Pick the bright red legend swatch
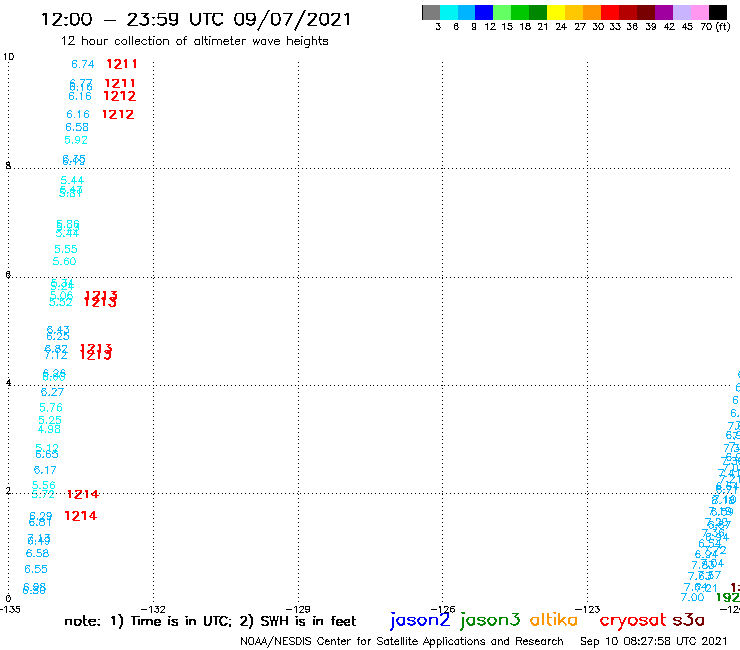This screenshot has height=650, width=740. point(609,12)
